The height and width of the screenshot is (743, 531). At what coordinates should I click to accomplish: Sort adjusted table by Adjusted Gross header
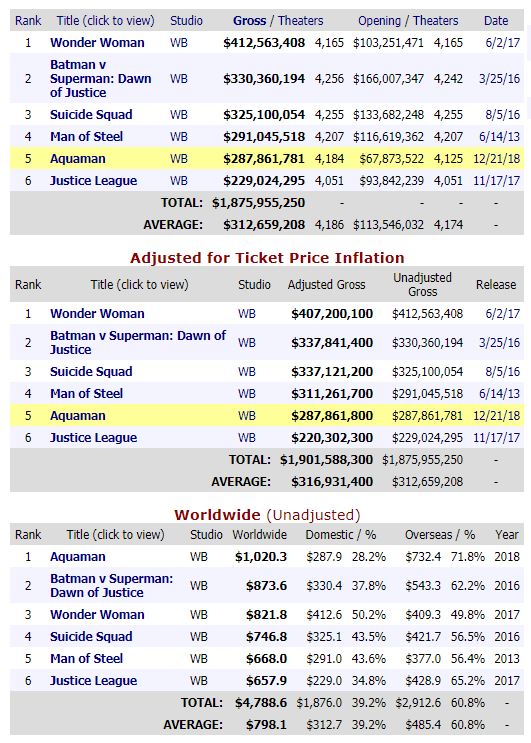[x=326, y=285]
